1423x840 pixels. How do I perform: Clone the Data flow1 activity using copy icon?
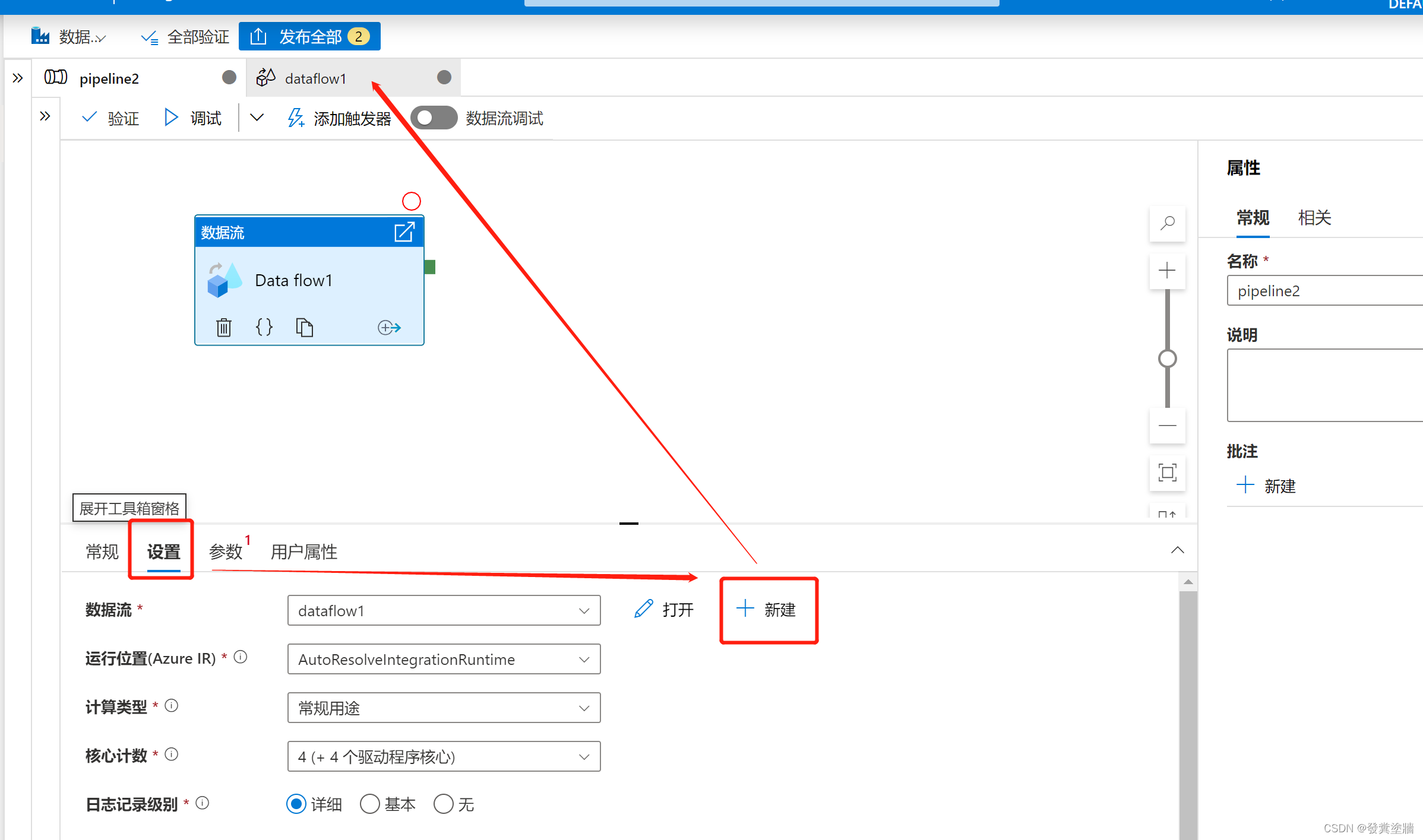304,327
